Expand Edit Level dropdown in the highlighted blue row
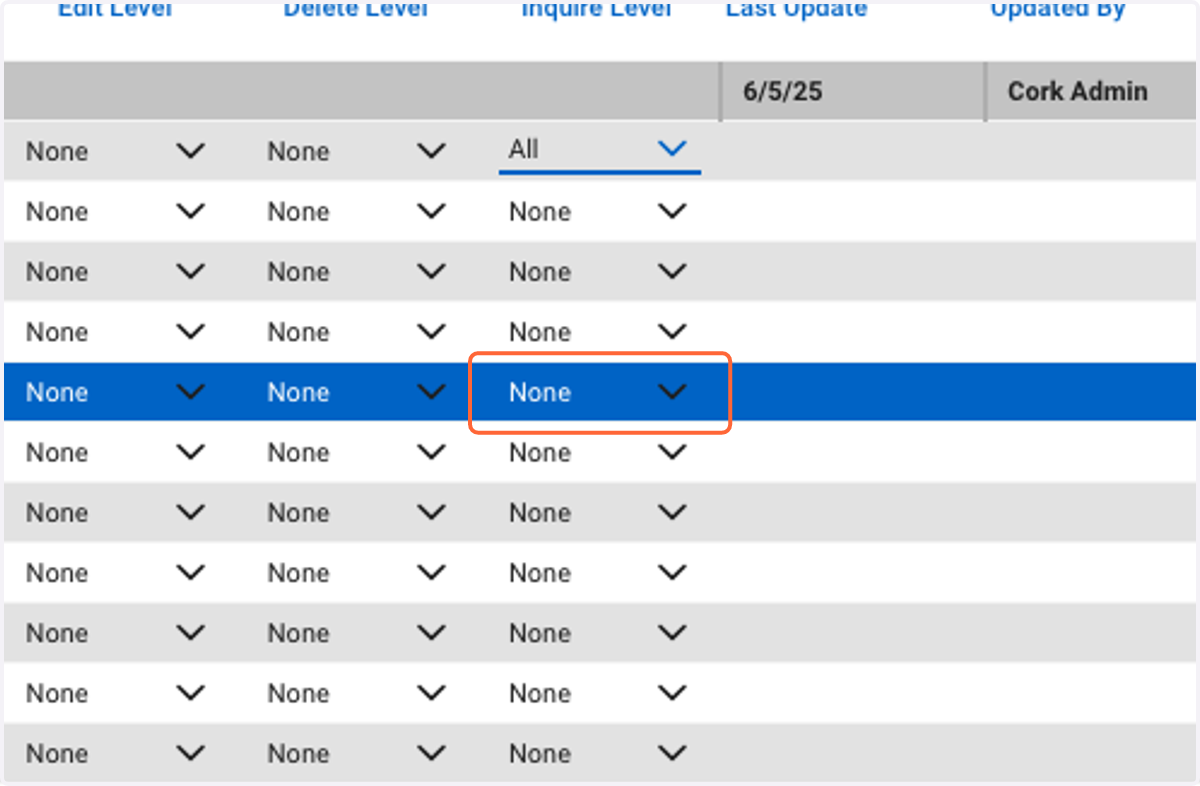 coord(115,392)
